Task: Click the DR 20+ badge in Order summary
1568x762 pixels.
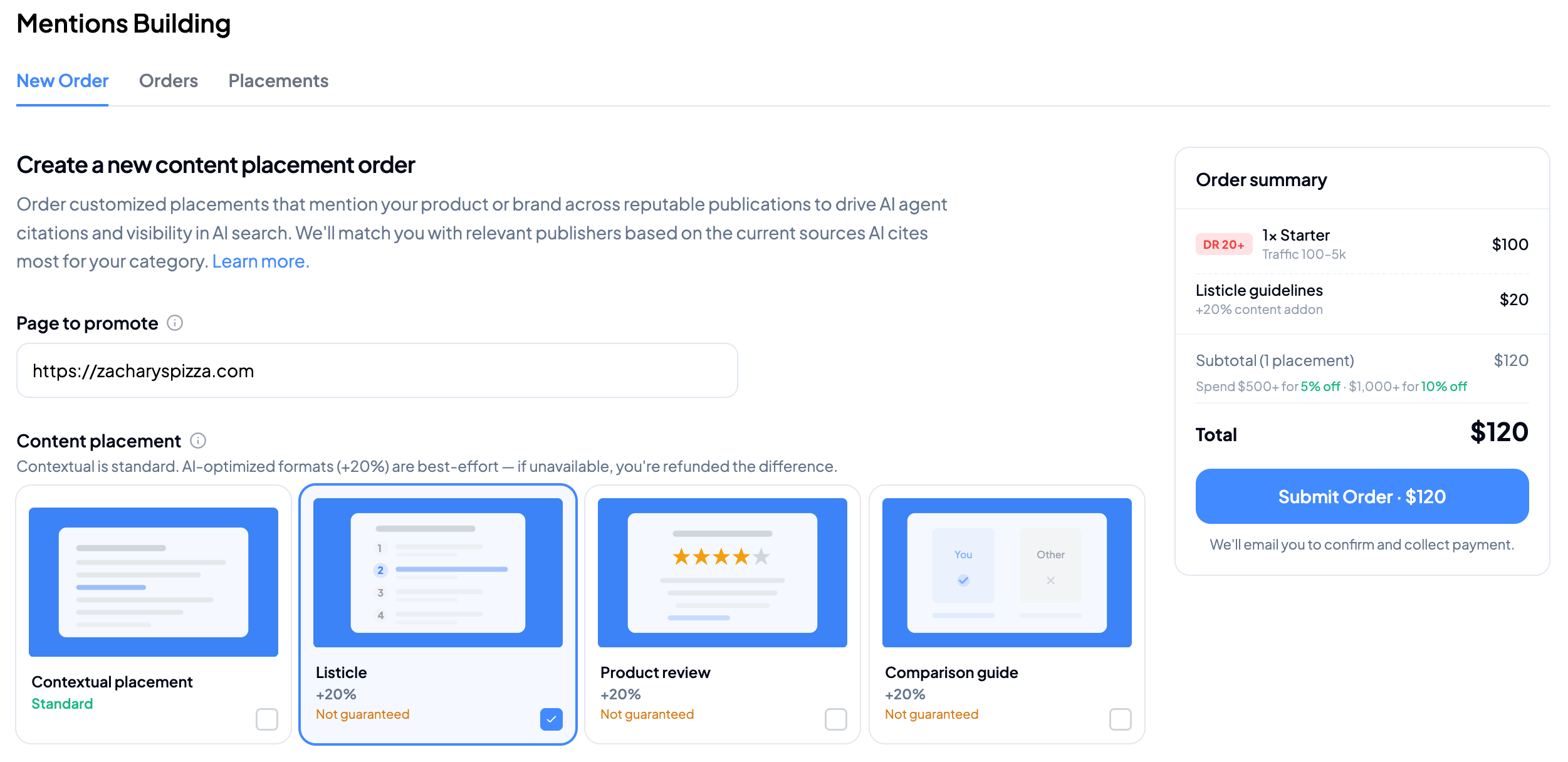Action: point(1223,244)
